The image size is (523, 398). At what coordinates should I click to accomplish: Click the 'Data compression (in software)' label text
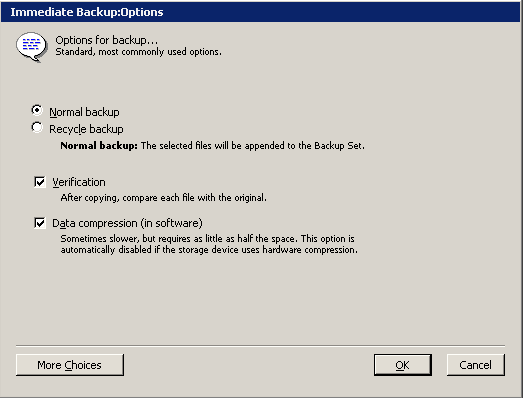pos(127,223)
